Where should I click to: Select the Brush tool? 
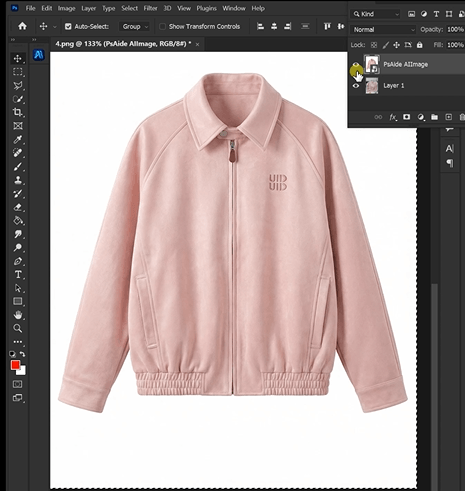(x=18, y=166)
